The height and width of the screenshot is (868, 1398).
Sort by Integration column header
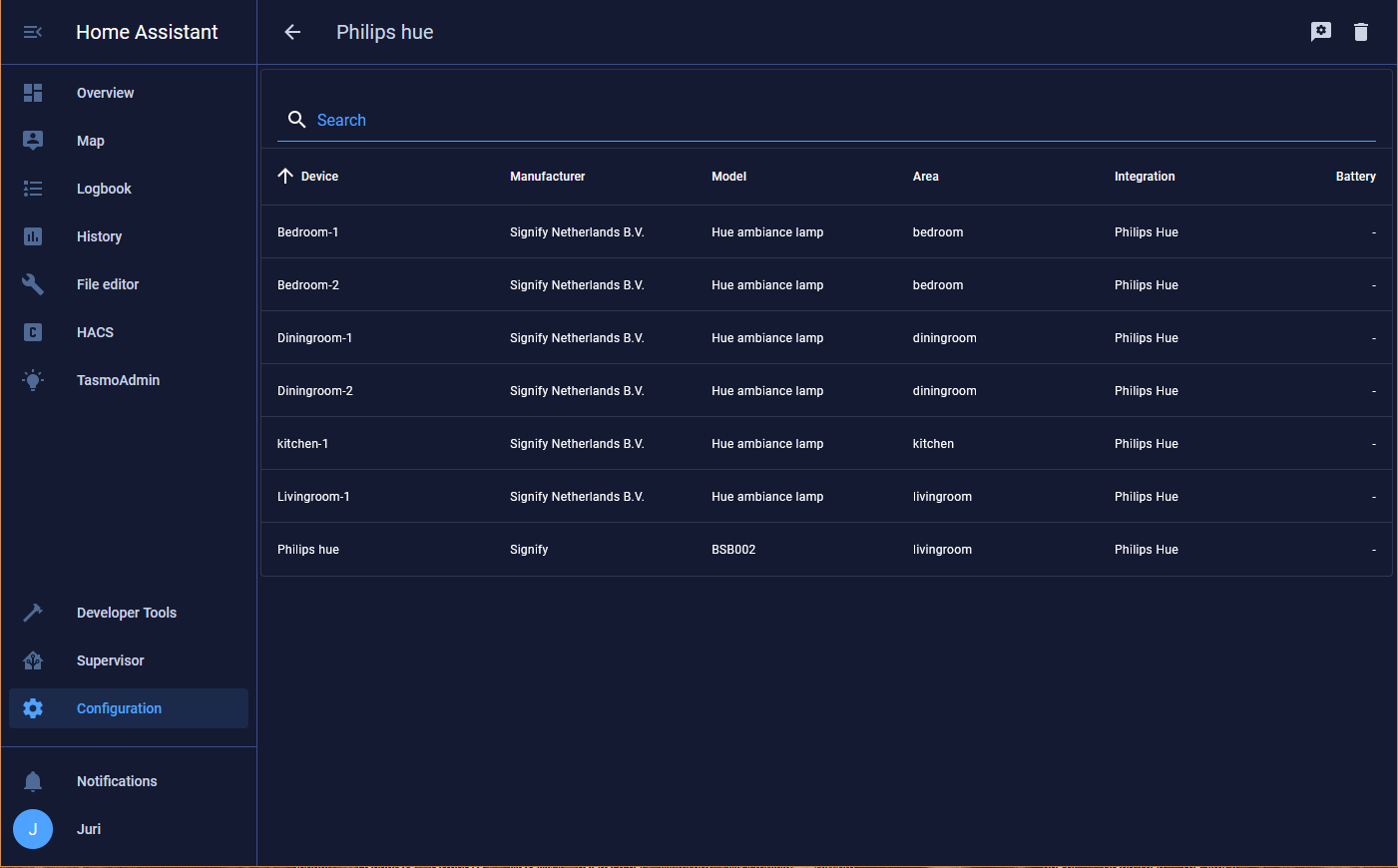tap(1145, 176)
